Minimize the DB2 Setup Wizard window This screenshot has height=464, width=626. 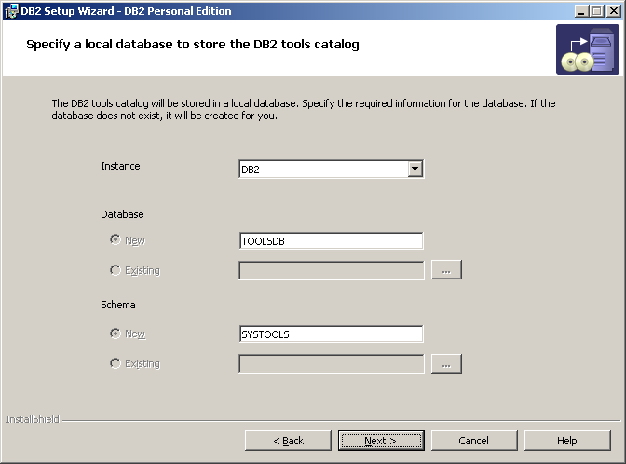582,11
